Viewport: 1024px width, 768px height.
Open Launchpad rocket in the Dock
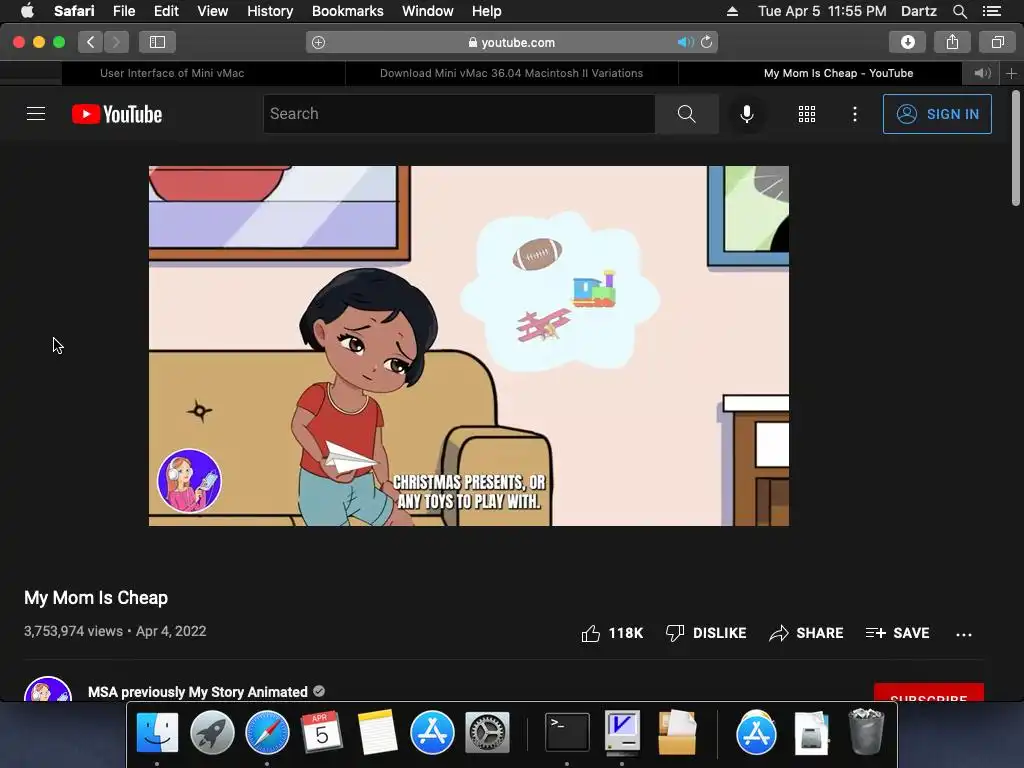click(x=212, y=732)
